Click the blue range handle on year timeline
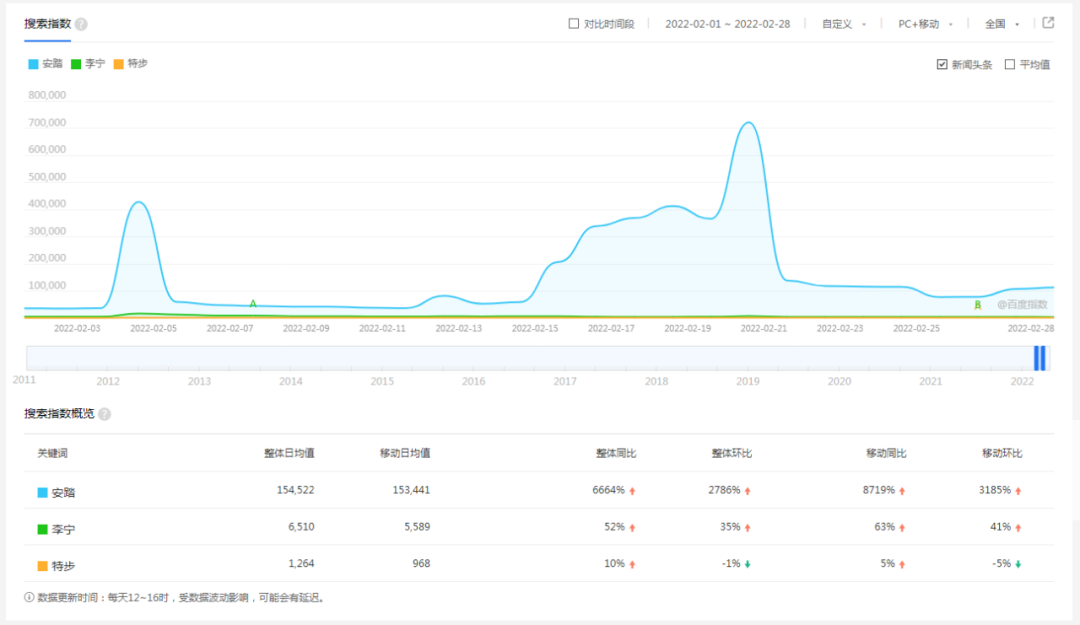 [1039, 358]
